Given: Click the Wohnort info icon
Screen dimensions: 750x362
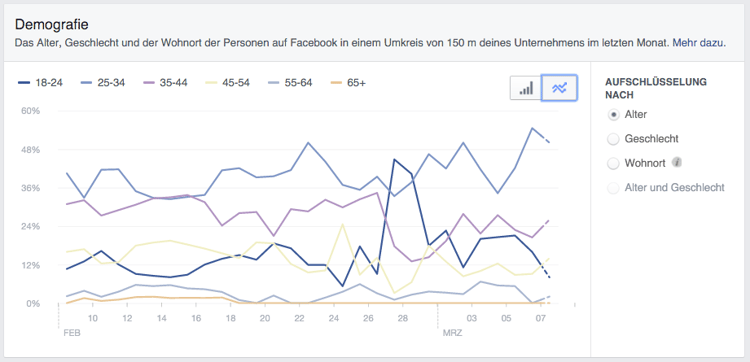Looking at the screenshot, I should [676, 163].
